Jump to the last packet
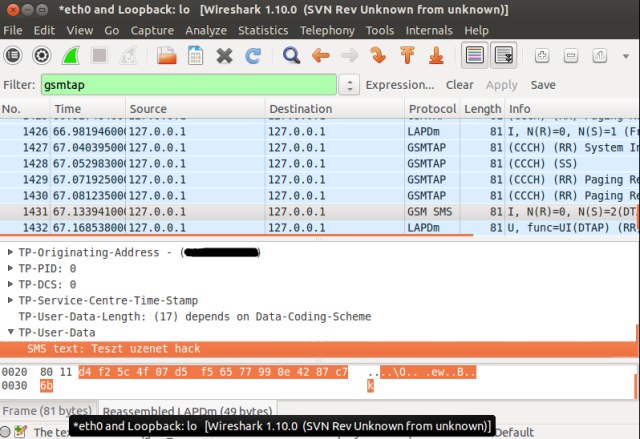The image size is (640, 439). click(x=436, y=55)
